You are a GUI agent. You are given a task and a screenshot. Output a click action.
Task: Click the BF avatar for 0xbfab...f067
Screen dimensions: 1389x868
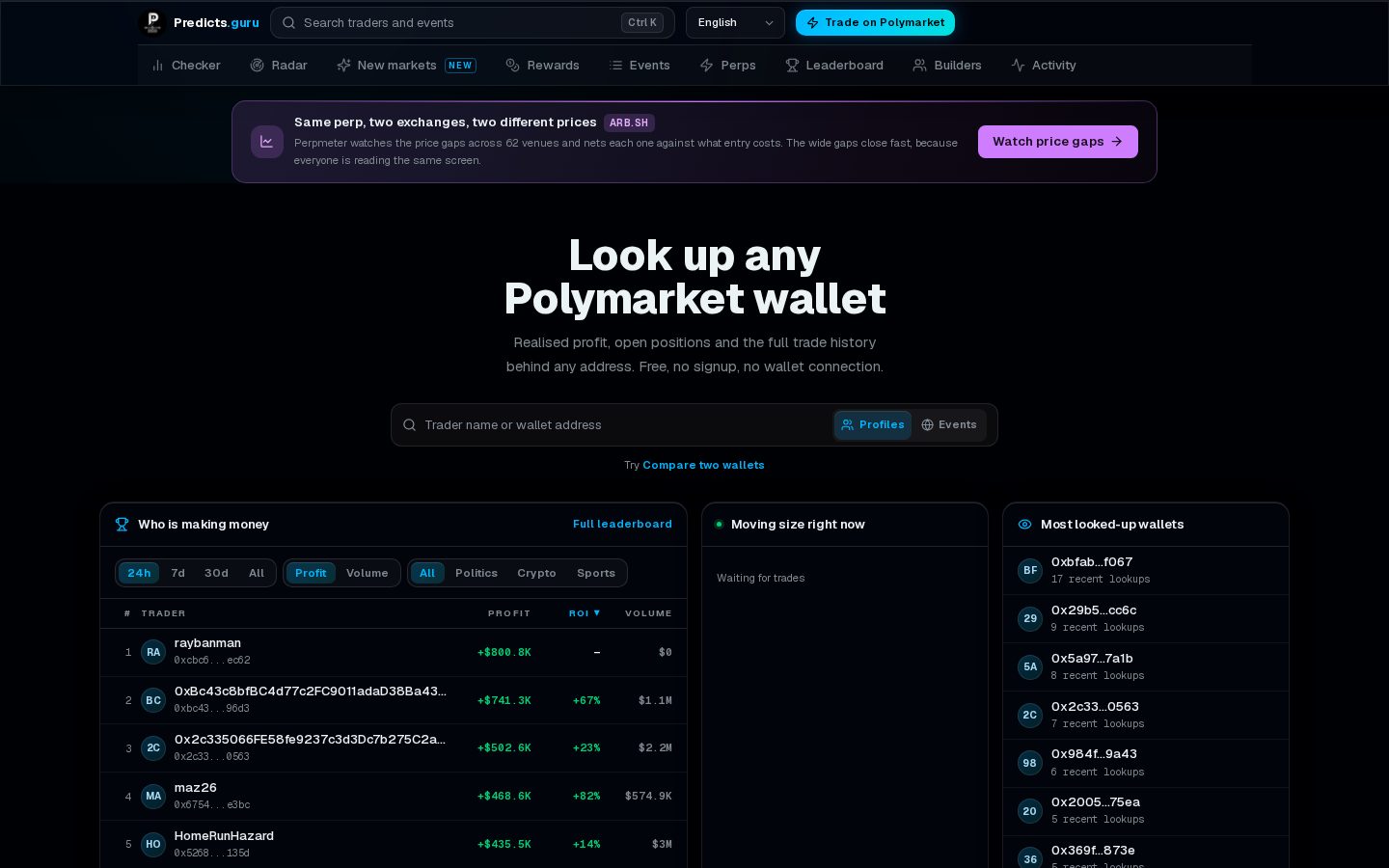[1030, 571]
